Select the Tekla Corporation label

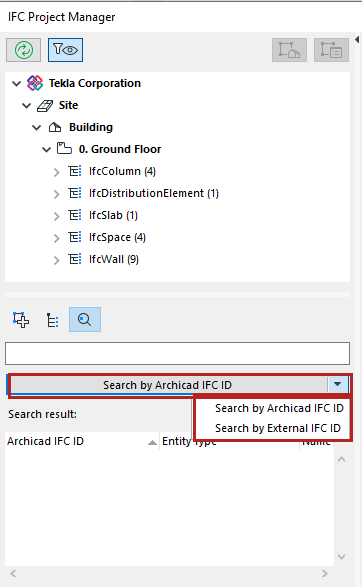(95, 83)
